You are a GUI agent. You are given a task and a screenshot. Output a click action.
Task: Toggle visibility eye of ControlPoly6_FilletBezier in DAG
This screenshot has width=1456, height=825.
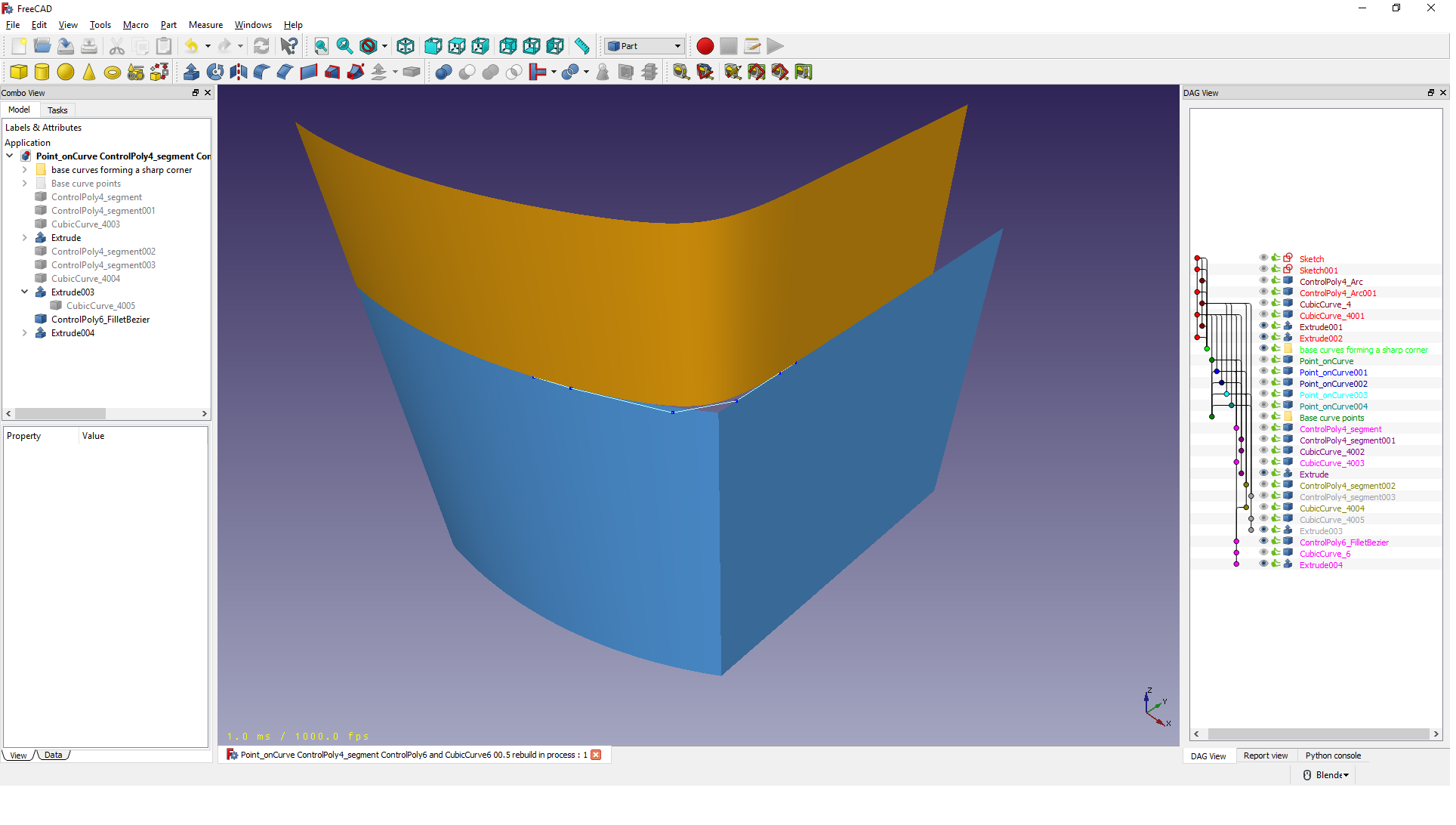click(x=1263, y=542)
